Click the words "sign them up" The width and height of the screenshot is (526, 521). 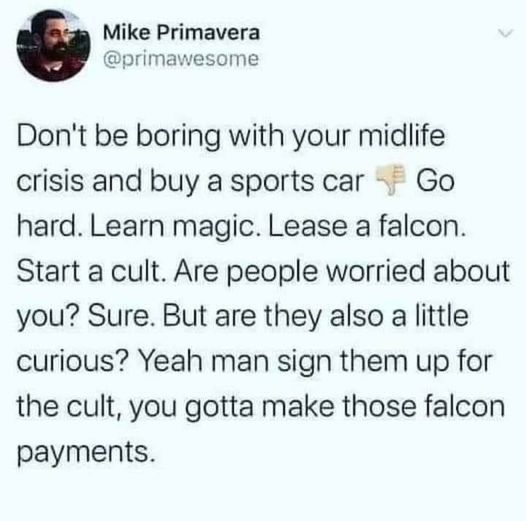coord(363,363)
